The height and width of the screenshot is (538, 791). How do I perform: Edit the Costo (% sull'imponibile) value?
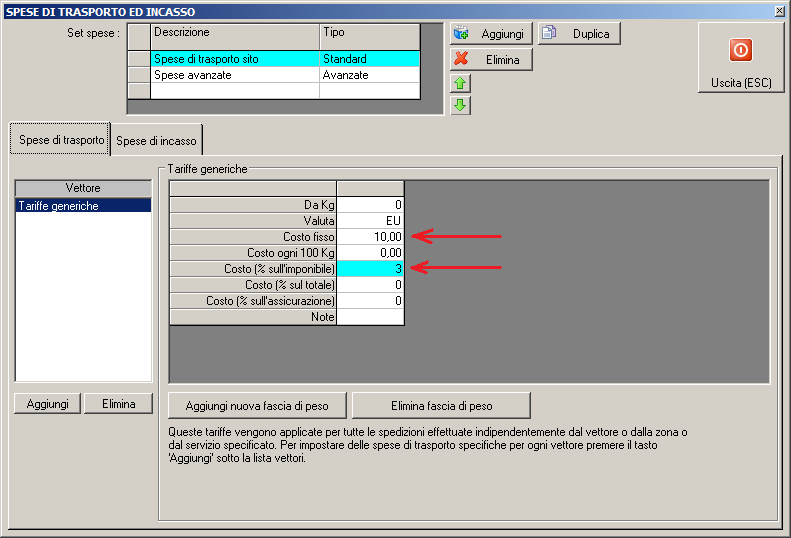(x=370, y=269)
